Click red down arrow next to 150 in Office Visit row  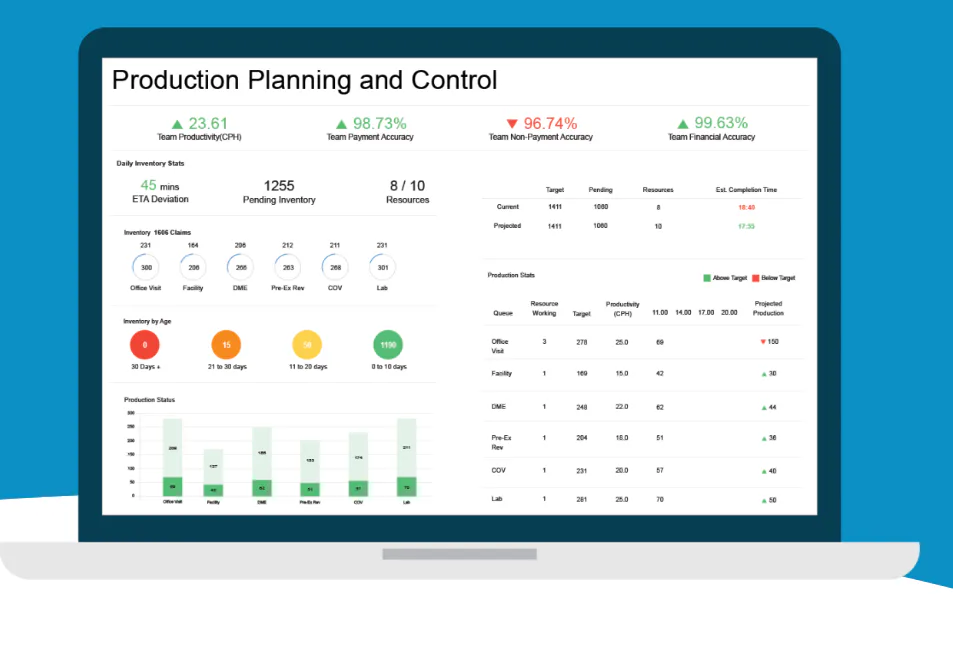(x=763, y=342)
